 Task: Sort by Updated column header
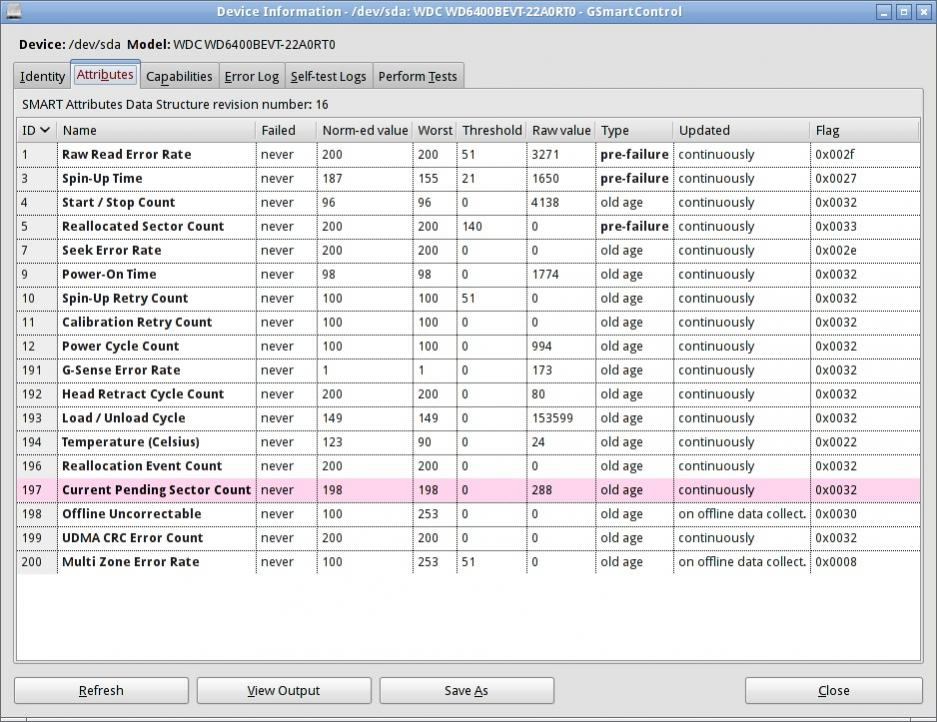(742, 130)
